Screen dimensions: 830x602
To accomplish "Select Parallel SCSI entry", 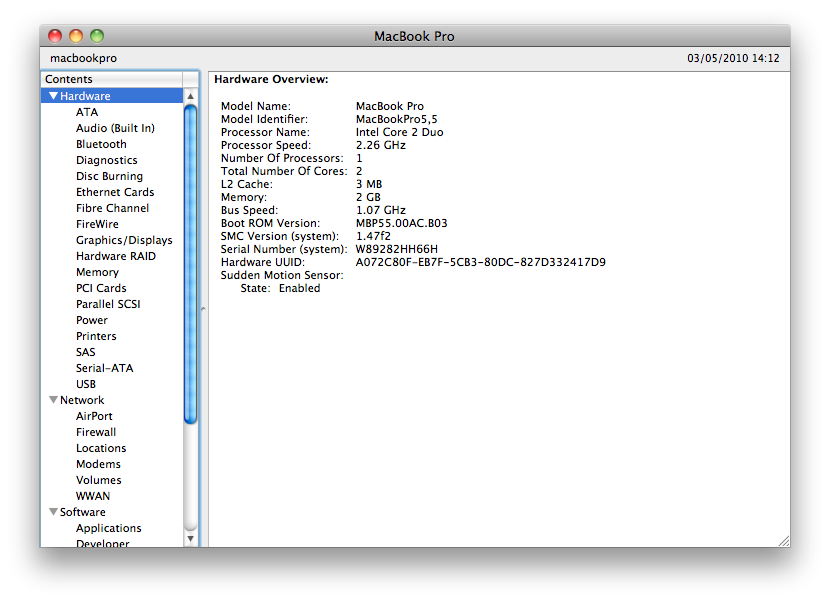I will point(108,304).
